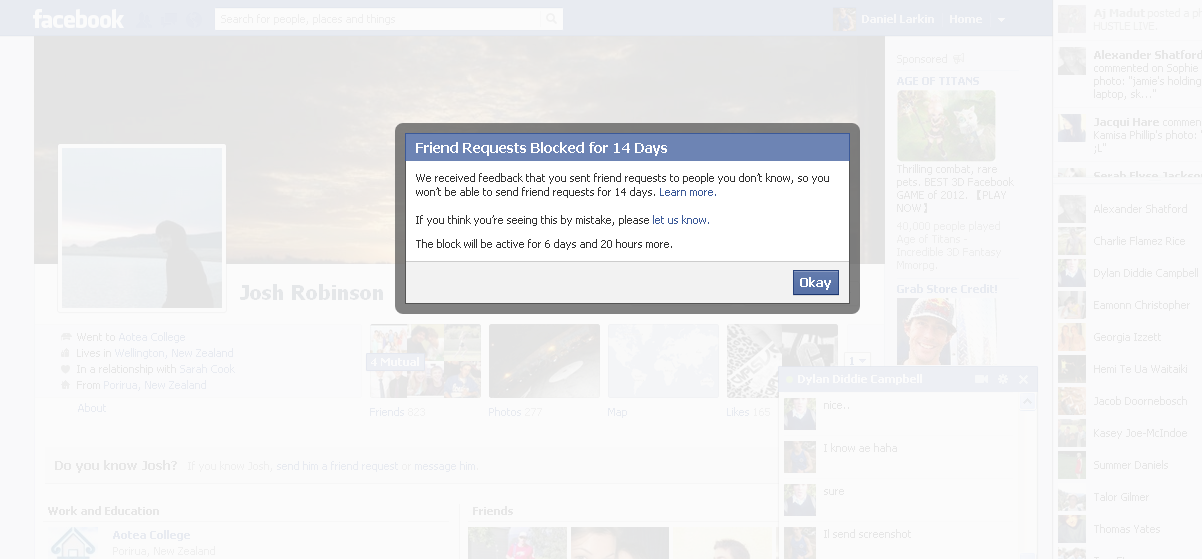Expand the profile sections dropdown next to Likes
The image size is (1202, 559).
857,360
